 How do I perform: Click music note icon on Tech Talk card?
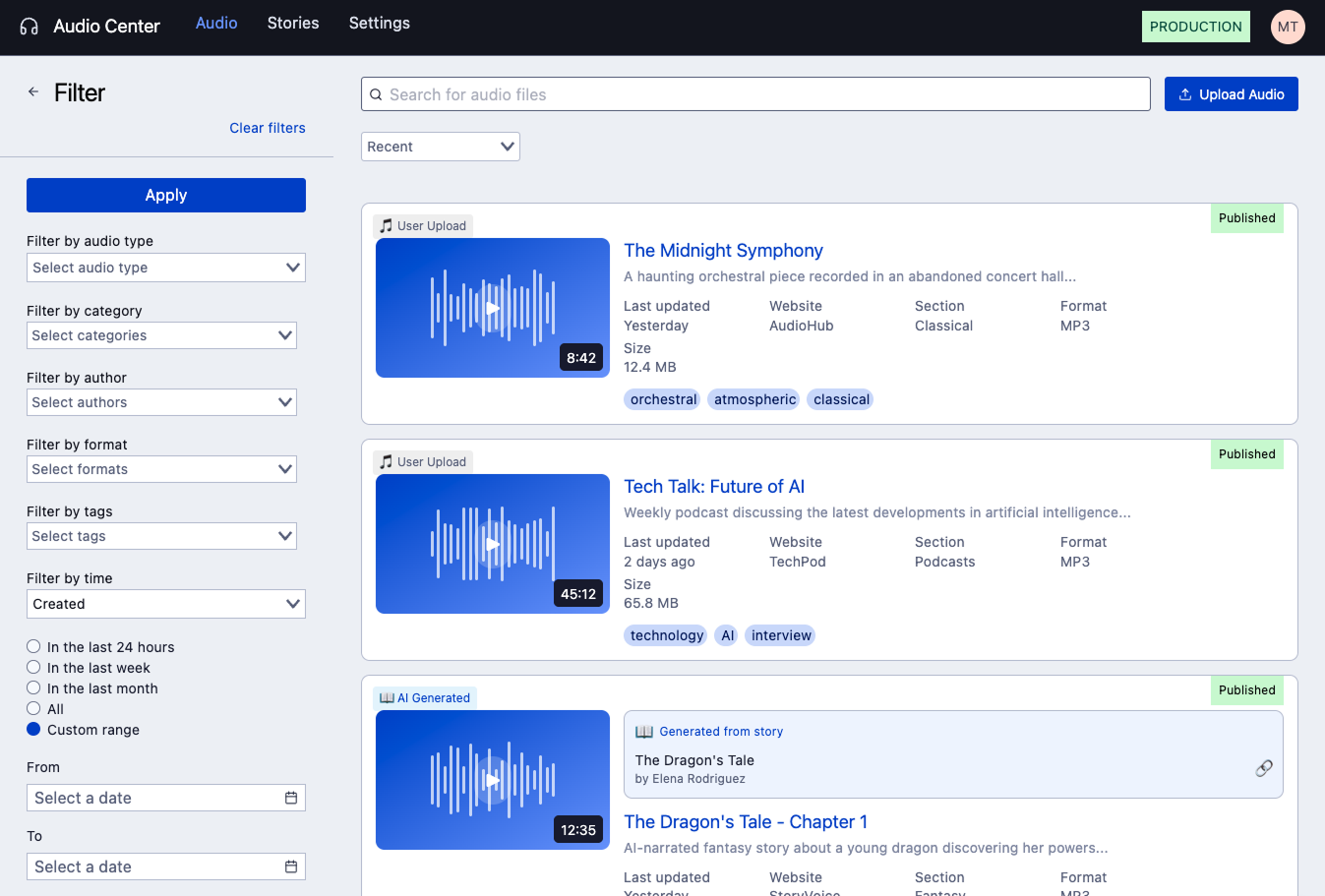(x=387, y=461)
